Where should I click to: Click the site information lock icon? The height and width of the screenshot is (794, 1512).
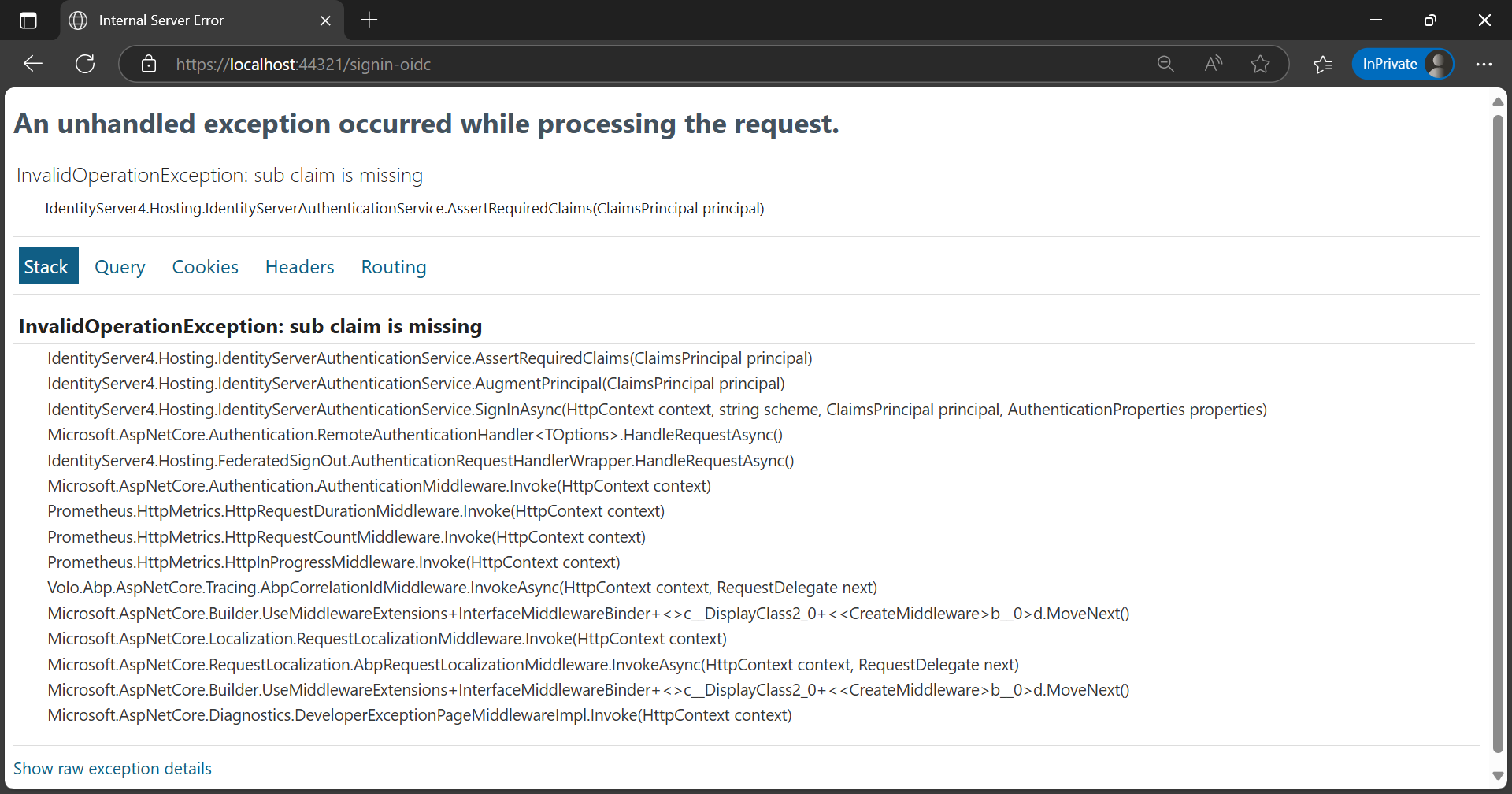[149, 64]
